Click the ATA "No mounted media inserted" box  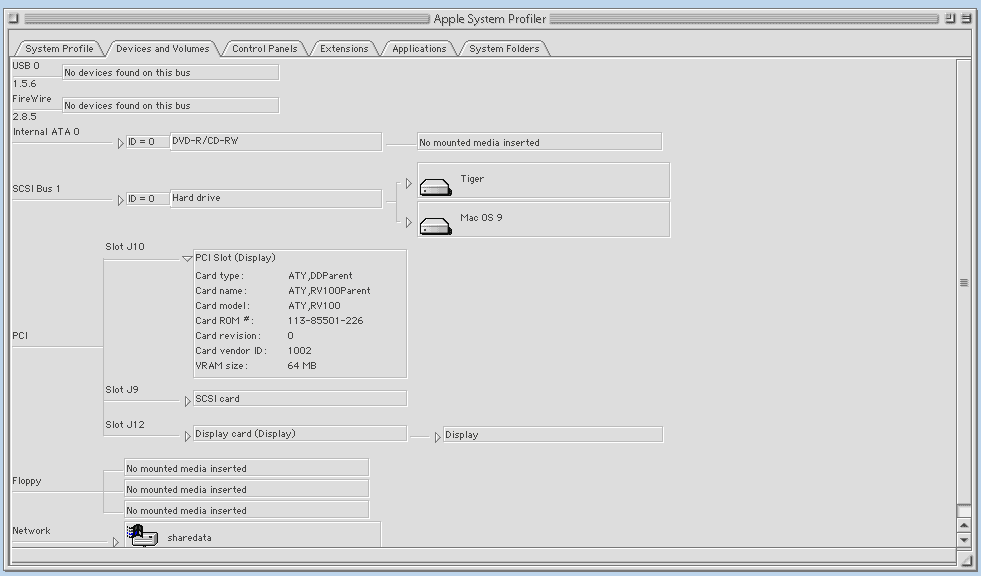click(x=539, y=142)
